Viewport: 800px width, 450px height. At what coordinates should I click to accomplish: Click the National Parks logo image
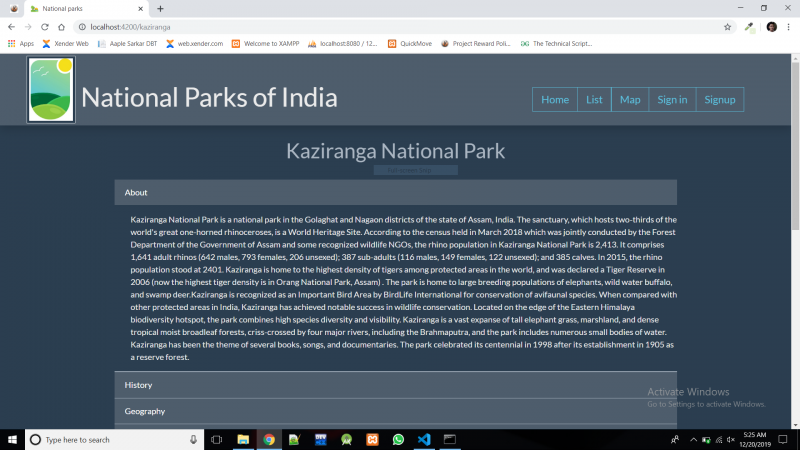[x=51, y=90]
